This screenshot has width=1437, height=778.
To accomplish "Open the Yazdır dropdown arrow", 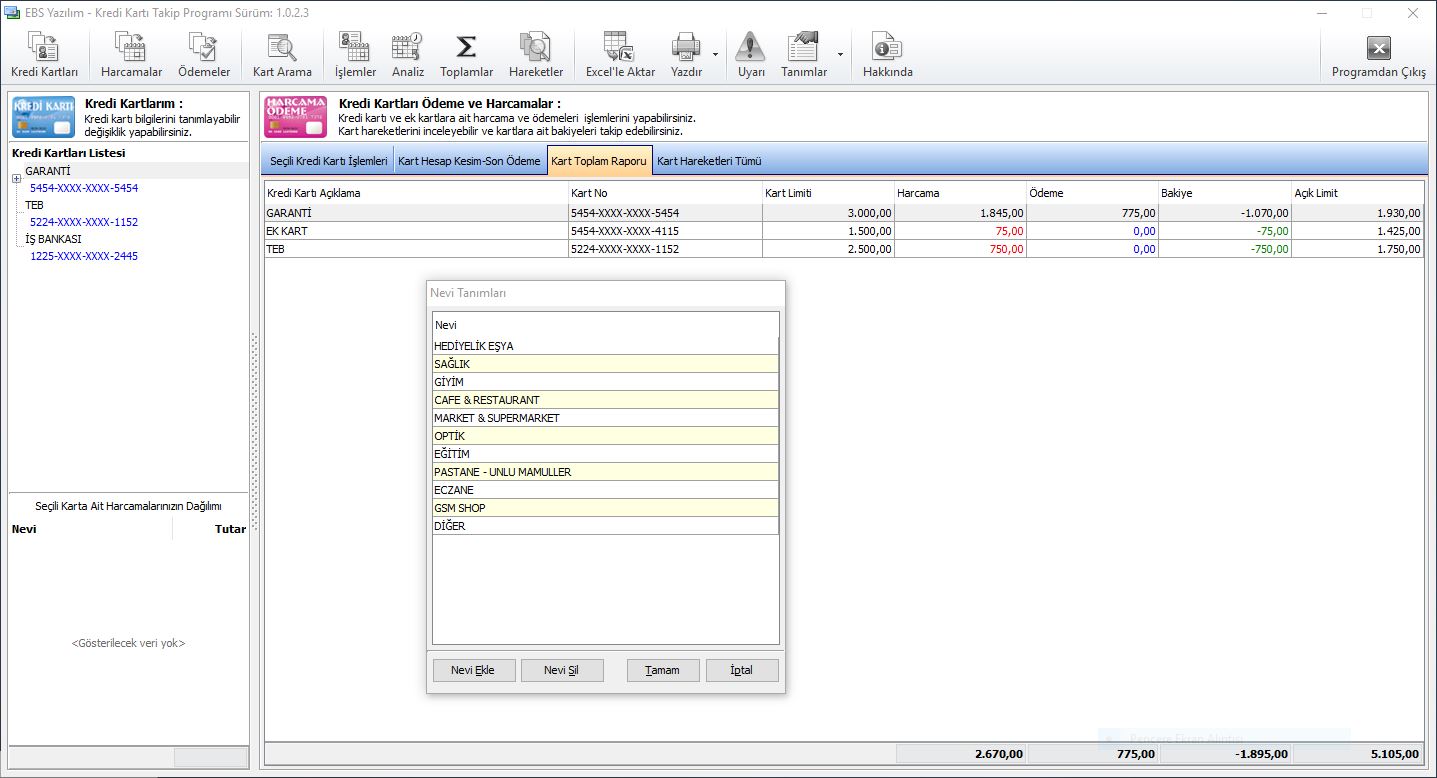I will [x=715, y=54].
